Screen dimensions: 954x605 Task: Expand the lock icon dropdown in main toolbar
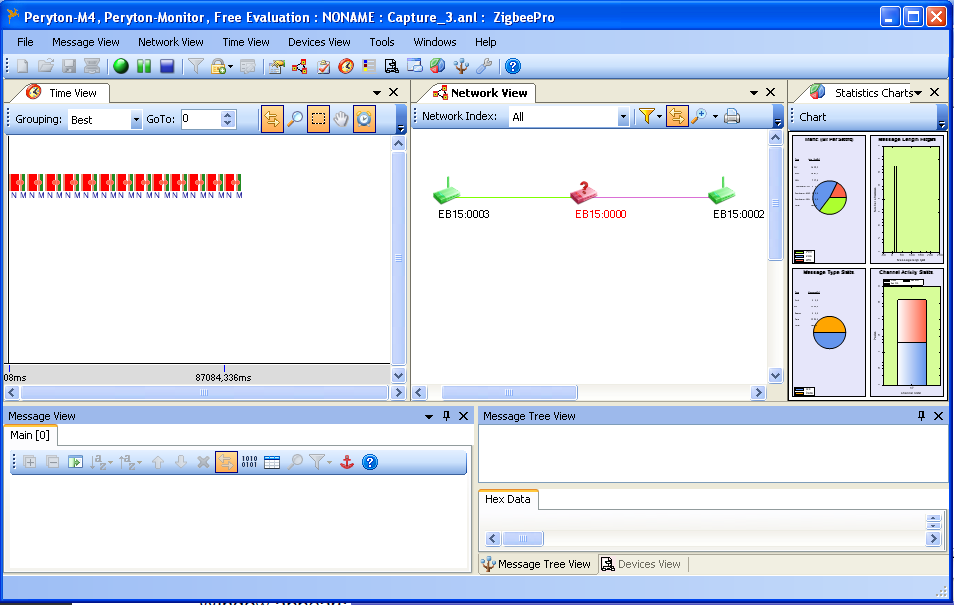tap(230, 66)
